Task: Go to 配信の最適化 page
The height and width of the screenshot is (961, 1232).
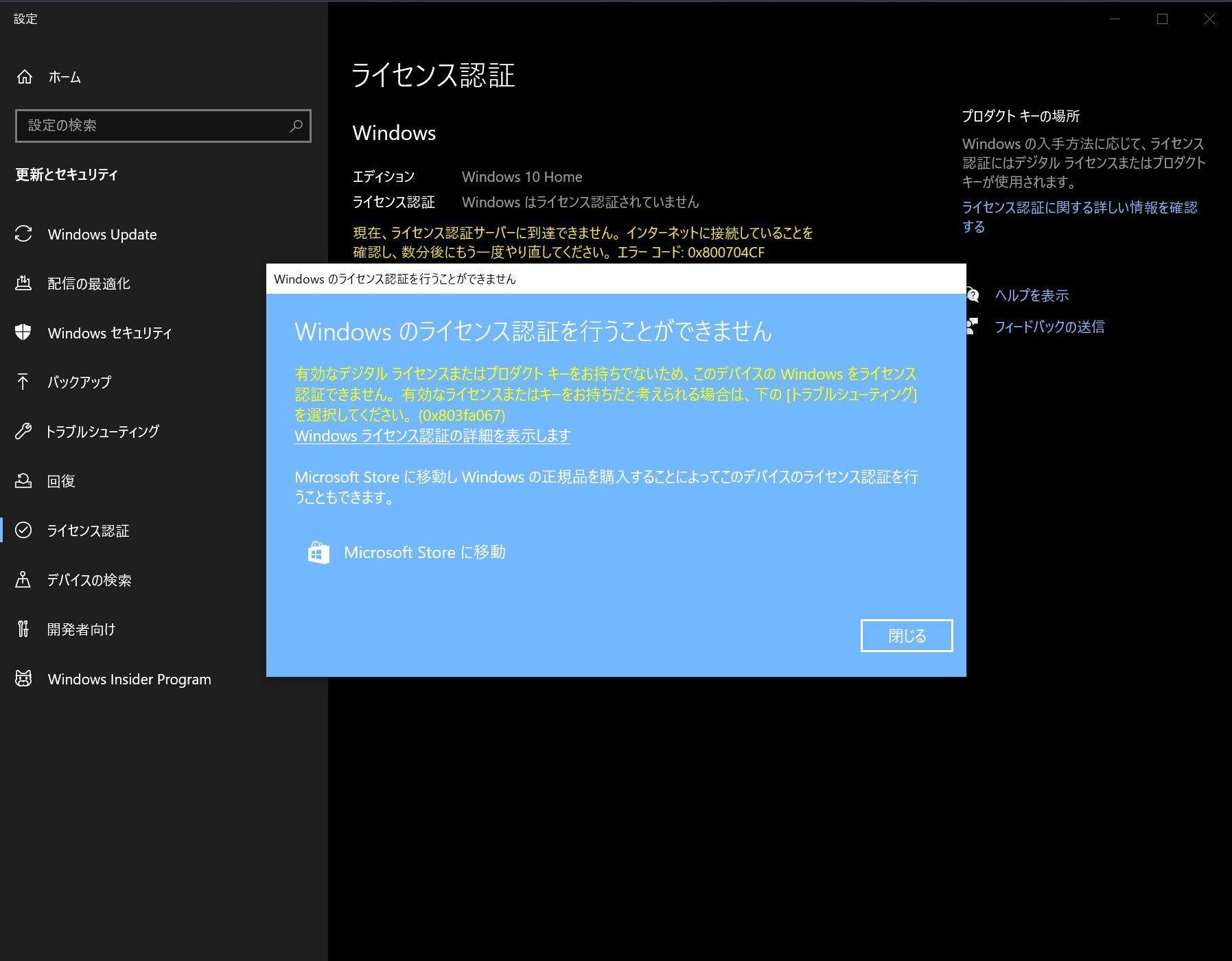Action: pyautogui.click(x=89, y=283)
